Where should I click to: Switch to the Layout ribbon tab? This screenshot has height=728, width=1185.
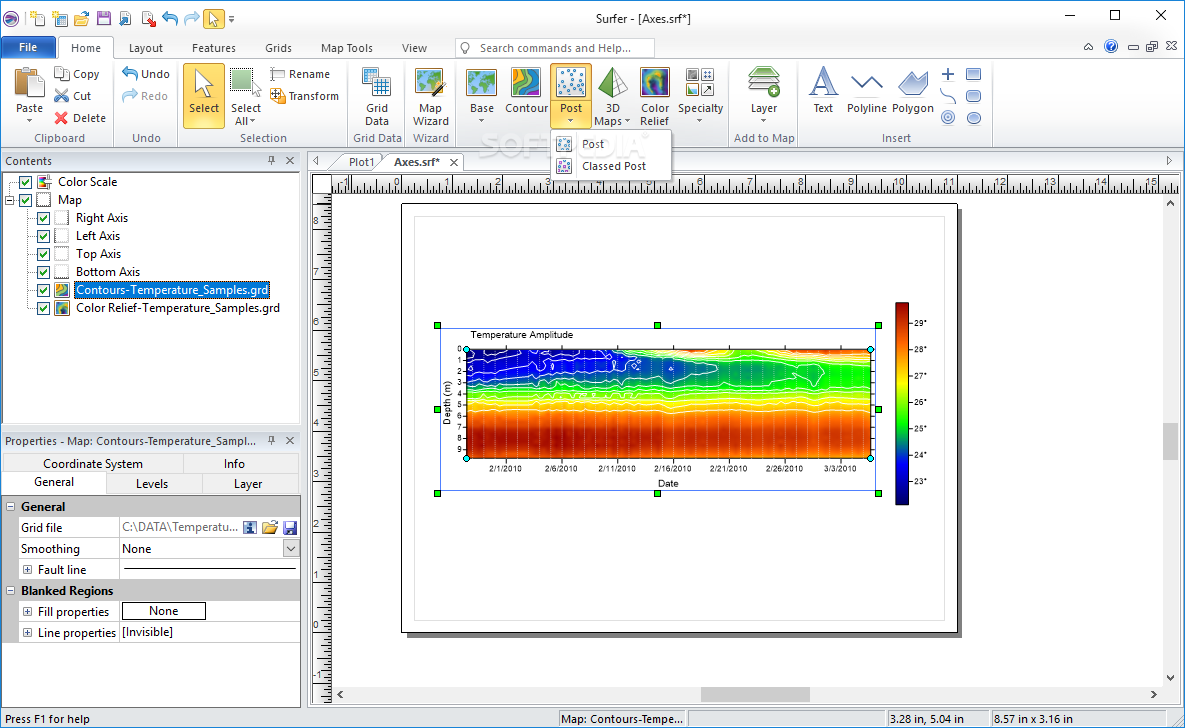coord(145,48)
